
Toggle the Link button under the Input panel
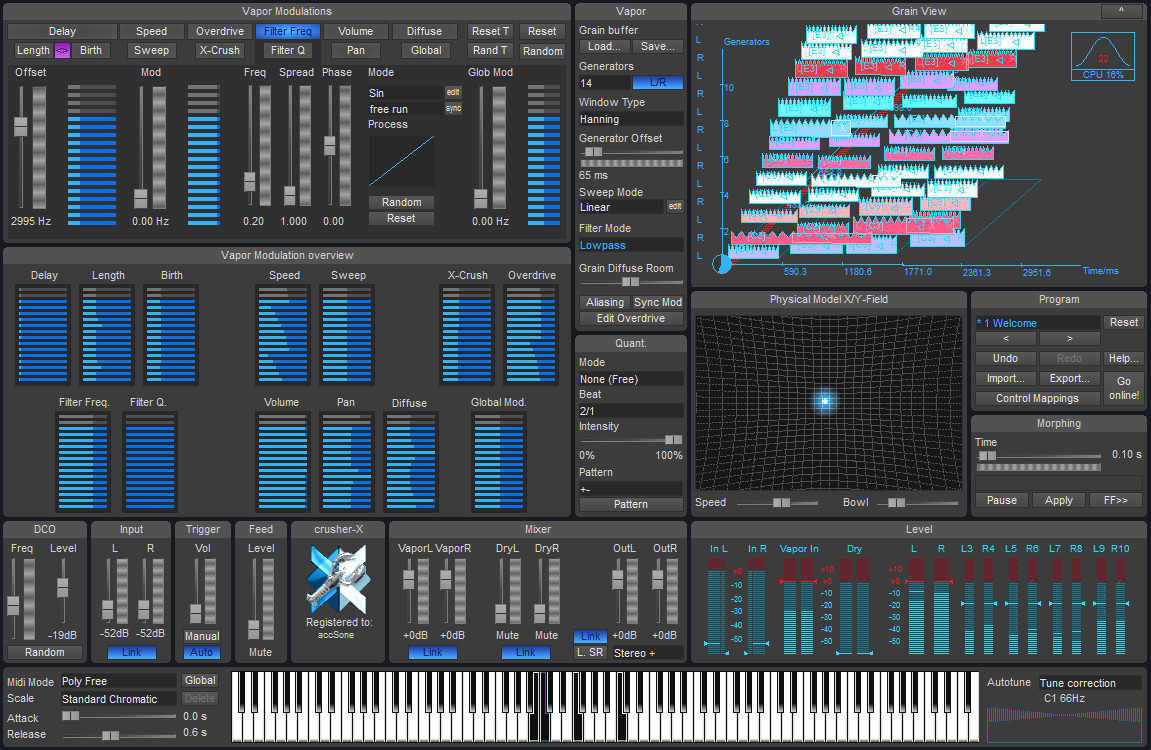tap(131, 652)
